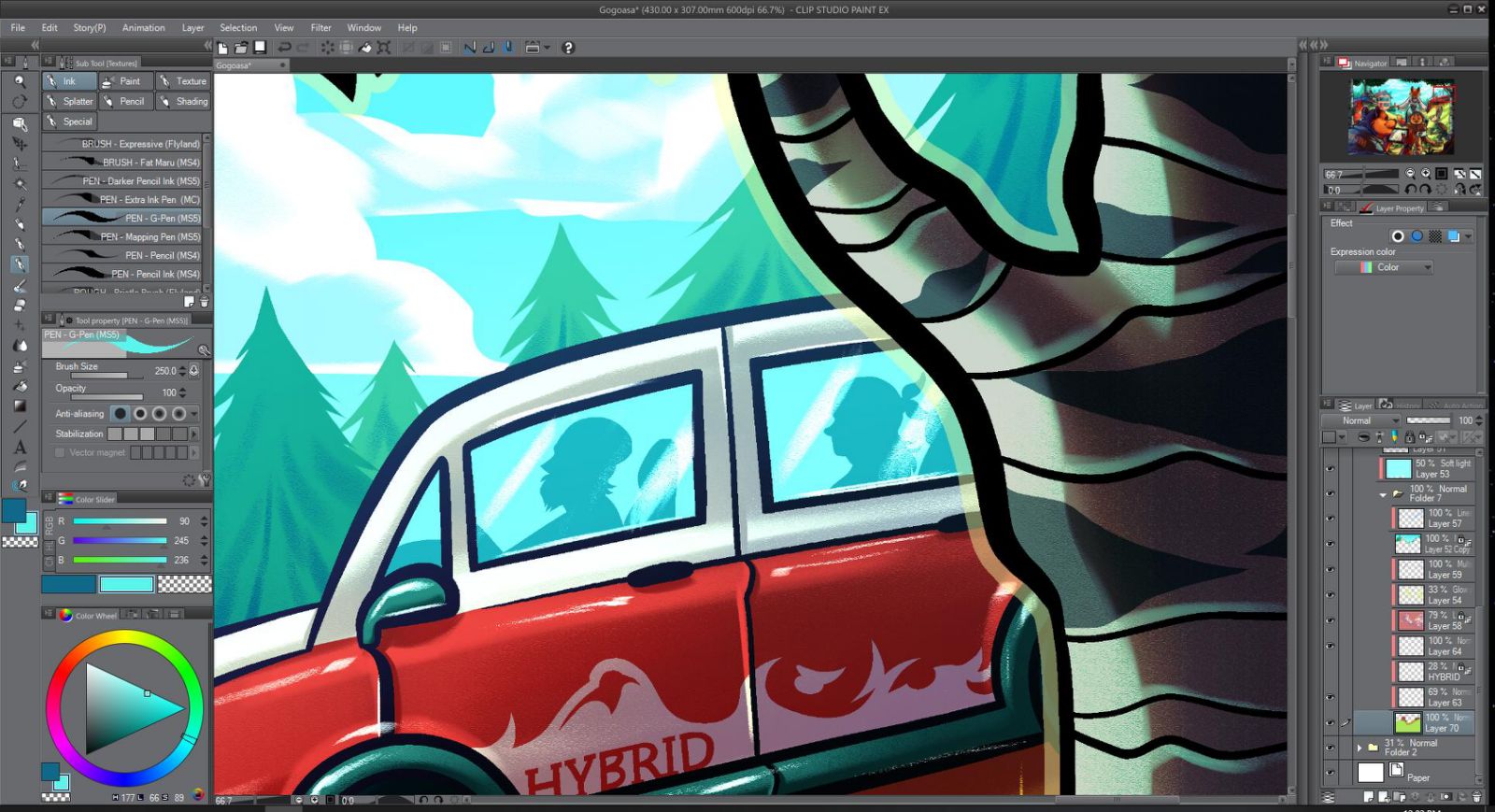
Task: Hide Folder 7 with eye icon
Action: pos(1331,494)
